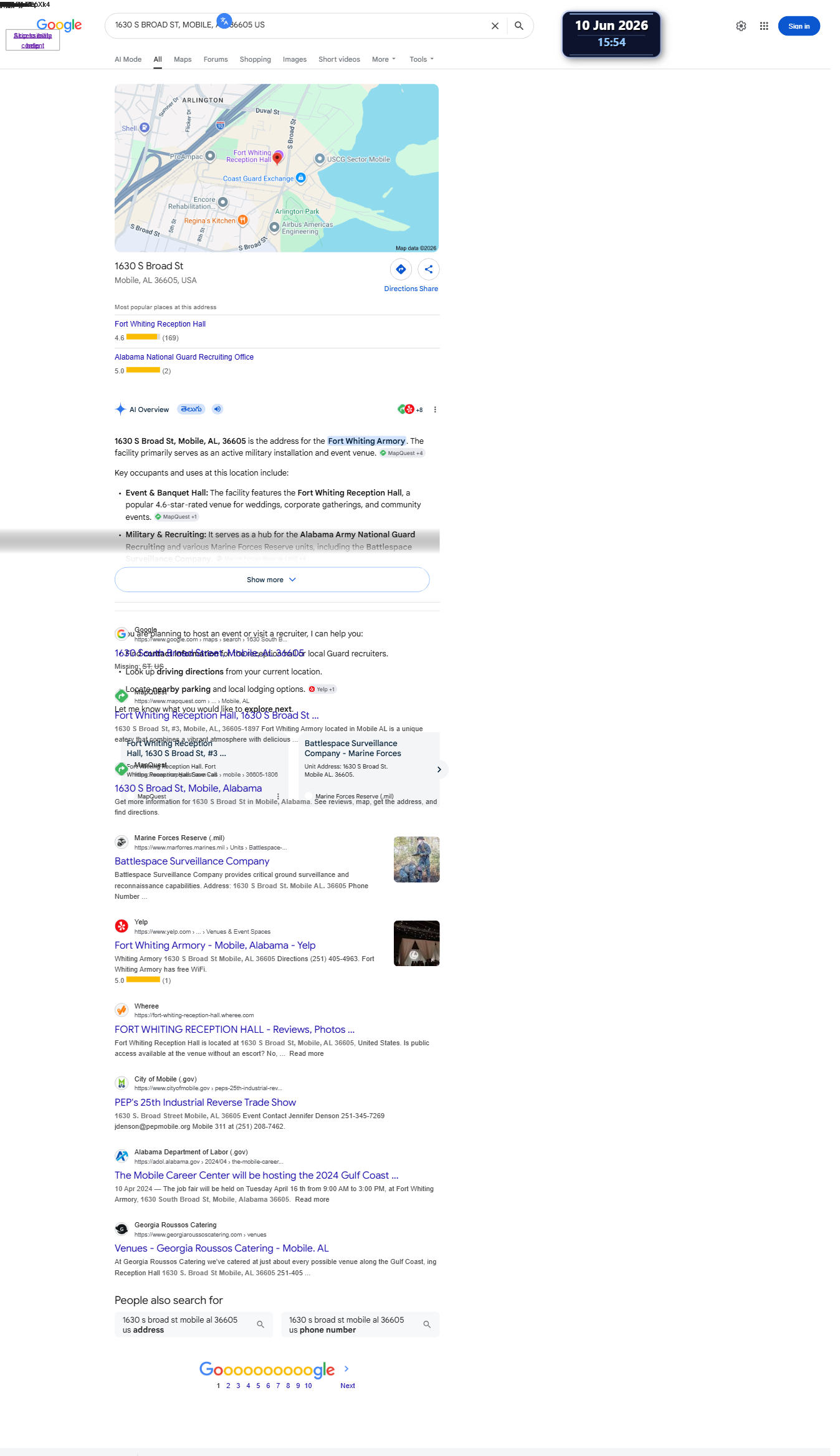This screenshot has height=1456, width=840.
Task: Click the MapQuest +1 source chip
Action: [x=176, y=517]
